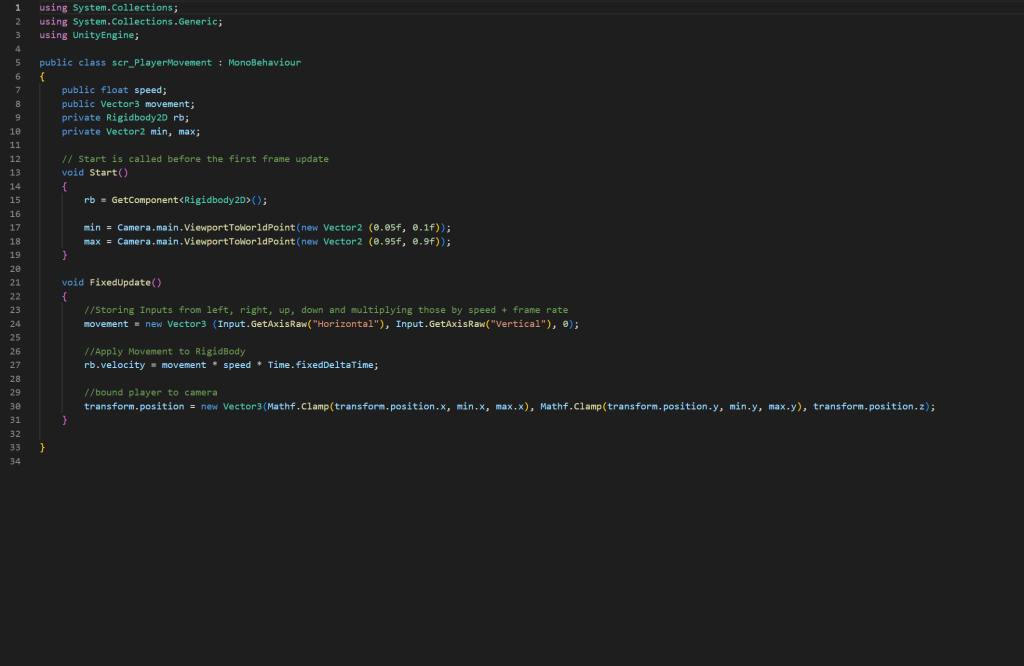Click line number 1 in the gutter
Screen dimensions: 1024x666
click(x=17, y=8)
